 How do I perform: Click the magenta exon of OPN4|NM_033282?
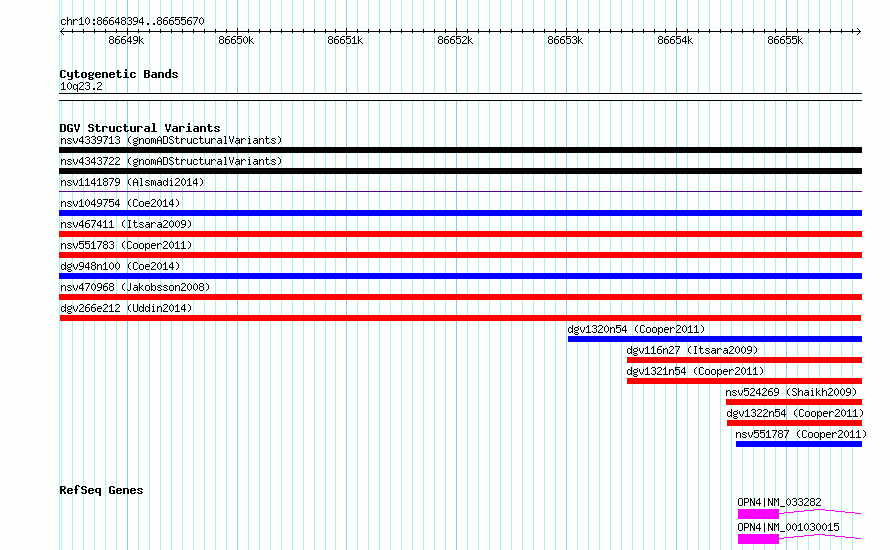pos(758,514)
